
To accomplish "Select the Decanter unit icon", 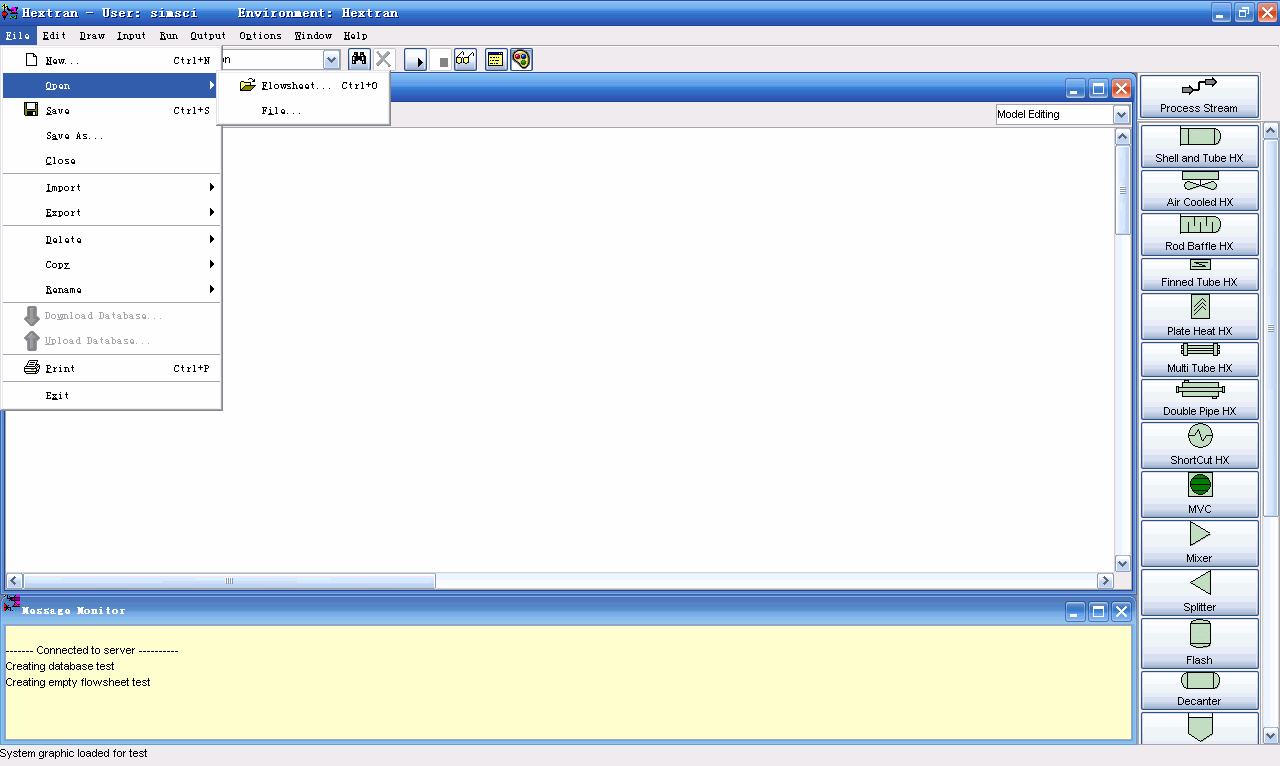I will tap(1199, 690).
